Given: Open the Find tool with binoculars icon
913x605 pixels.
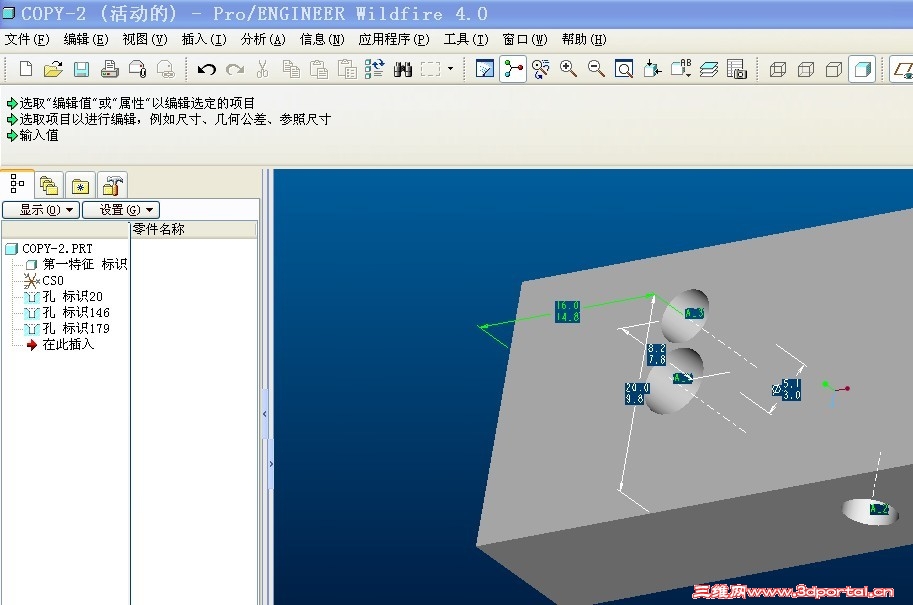Looking at the screenshot, I should (x=402, y=69).
